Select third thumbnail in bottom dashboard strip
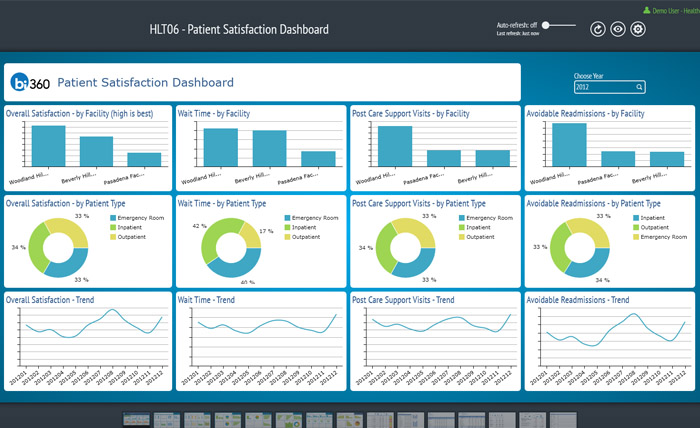Image resolution: width=700 pixels, height=428 pixels. point(197,420)
